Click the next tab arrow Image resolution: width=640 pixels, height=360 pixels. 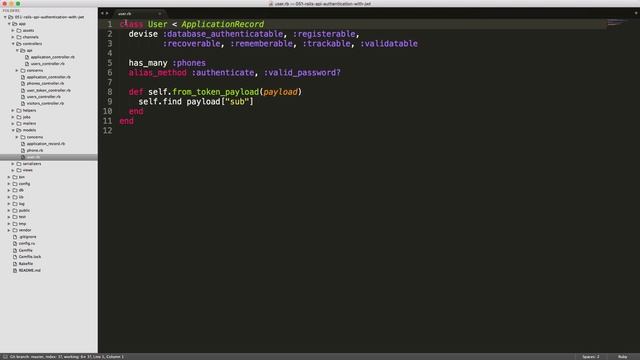point(107,13)
